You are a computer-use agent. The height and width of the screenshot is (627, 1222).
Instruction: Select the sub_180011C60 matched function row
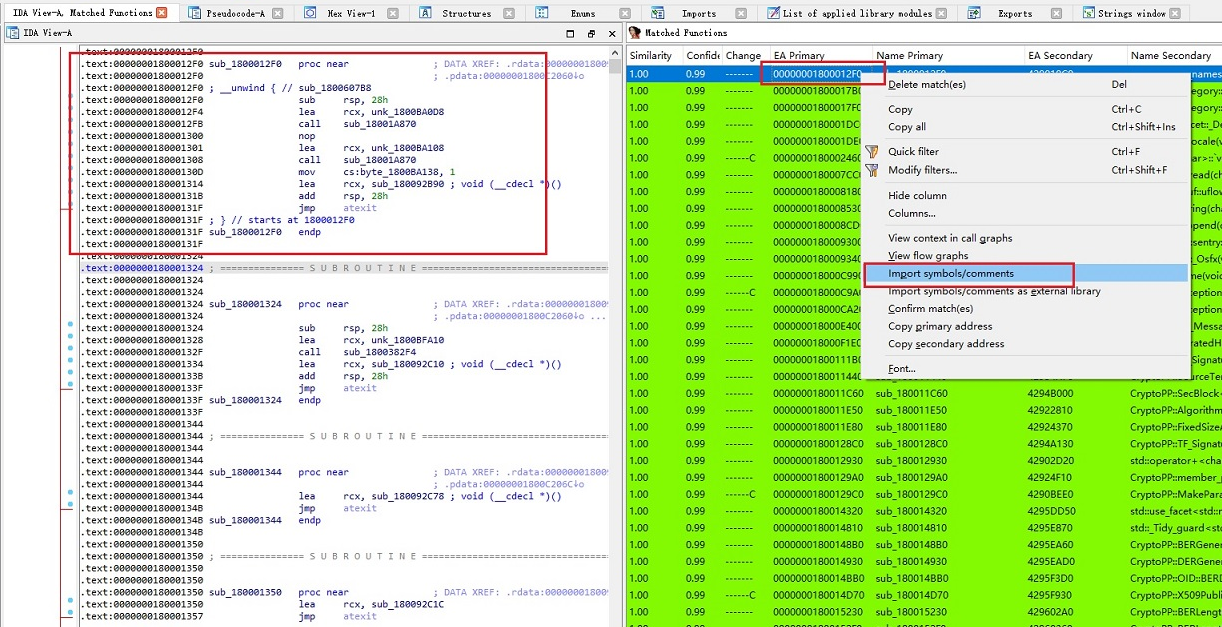point(910,393)
